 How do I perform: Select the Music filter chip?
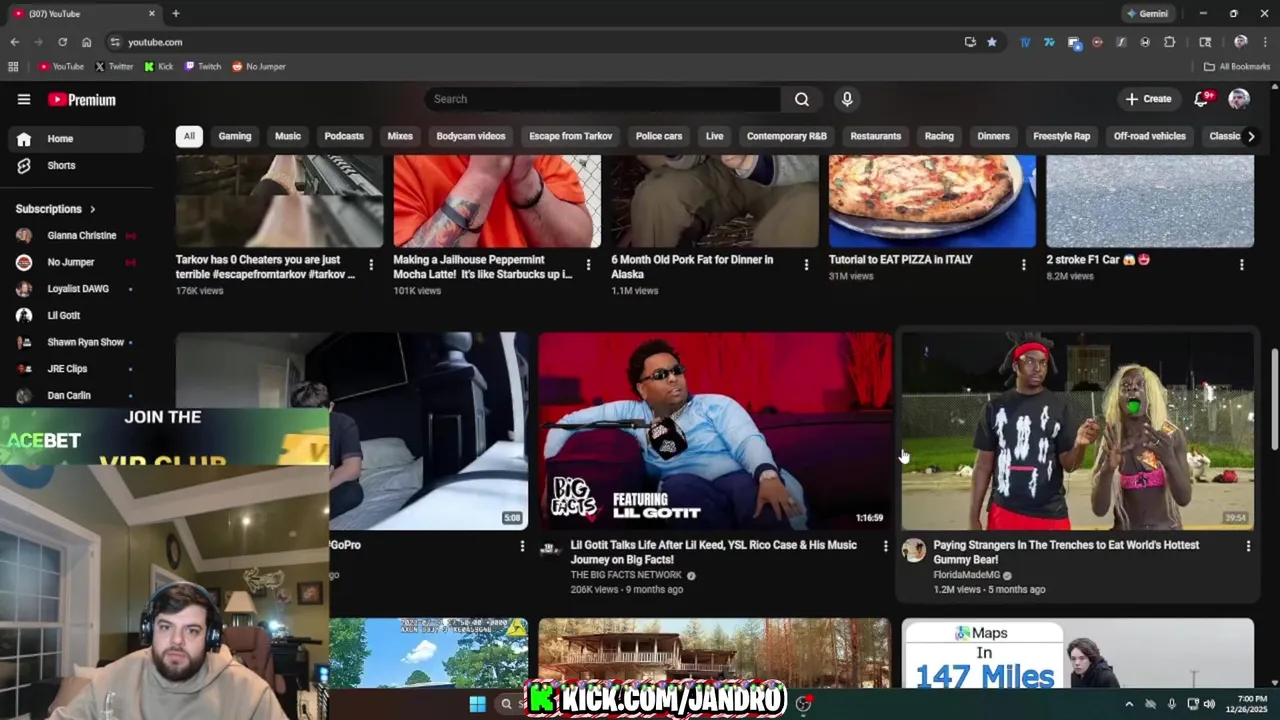click(x=288, y=136)
